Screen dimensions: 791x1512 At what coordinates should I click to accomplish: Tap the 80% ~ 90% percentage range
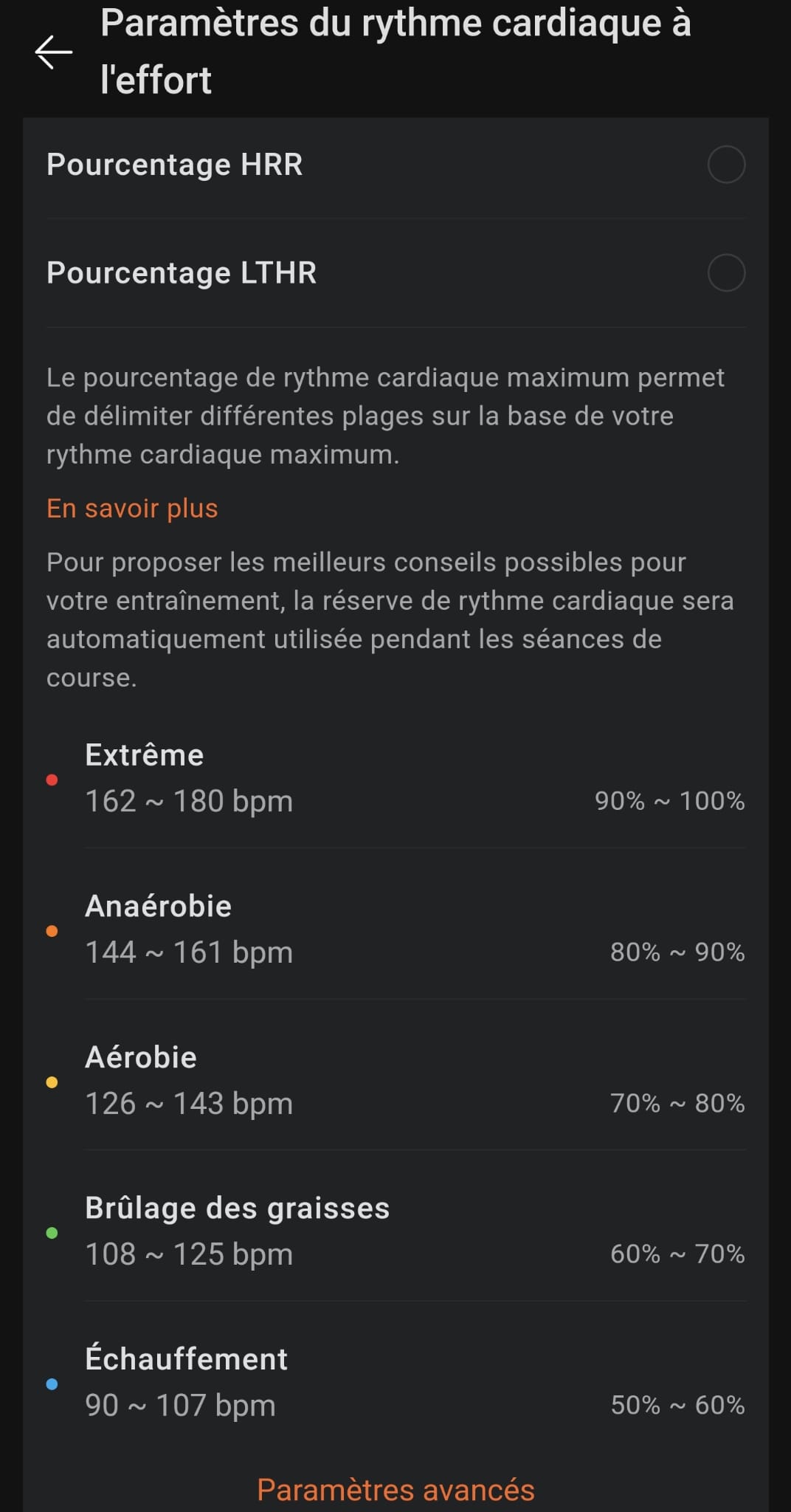[677, 952]
